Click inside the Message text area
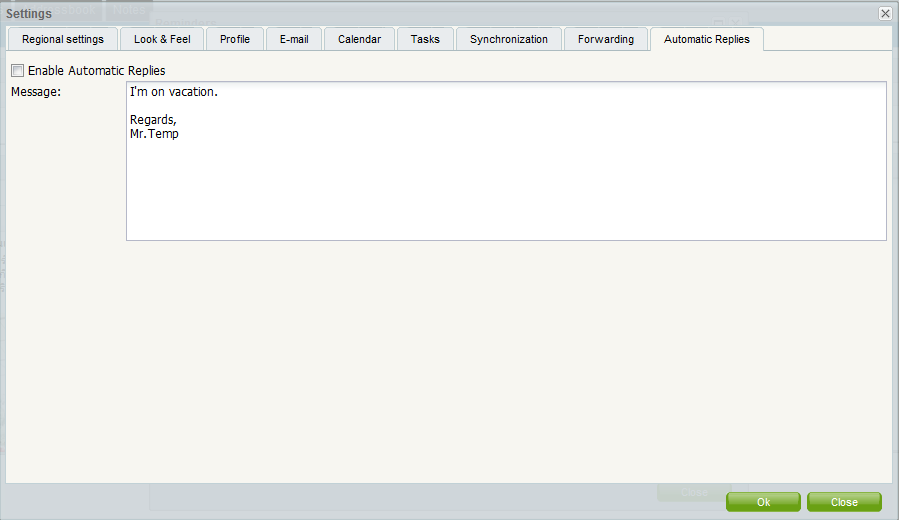 [x=506, y=161]
